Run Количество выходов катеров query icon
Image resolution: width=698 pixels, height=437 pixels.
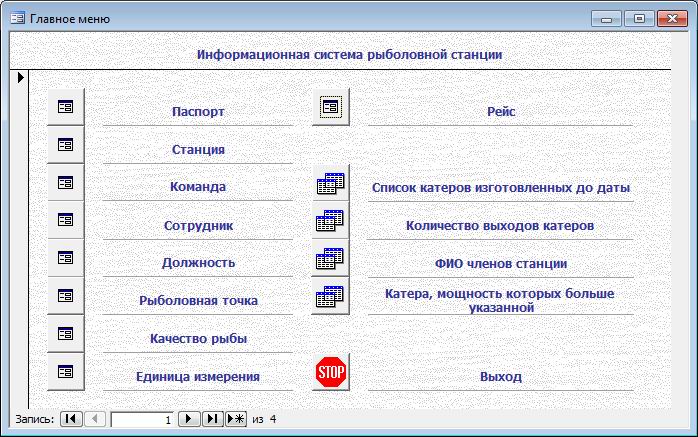point(330,221)
